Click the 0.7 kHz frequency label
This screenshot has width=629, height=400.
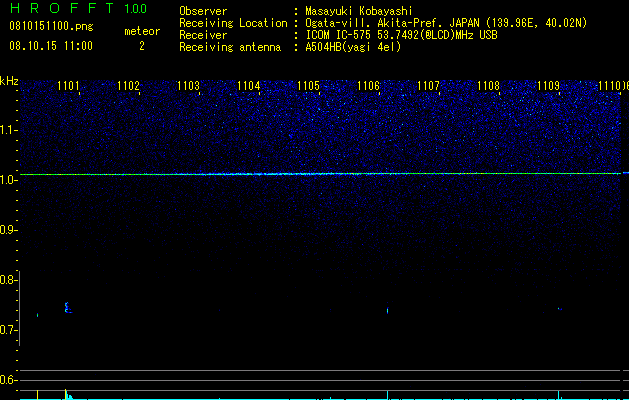(x=8, y=330)
